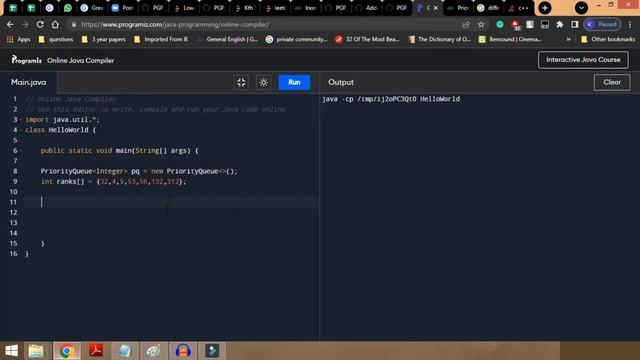Open dark video editor icon on taskbar
This screenshot has width=640, height=360.
point(212,351)
